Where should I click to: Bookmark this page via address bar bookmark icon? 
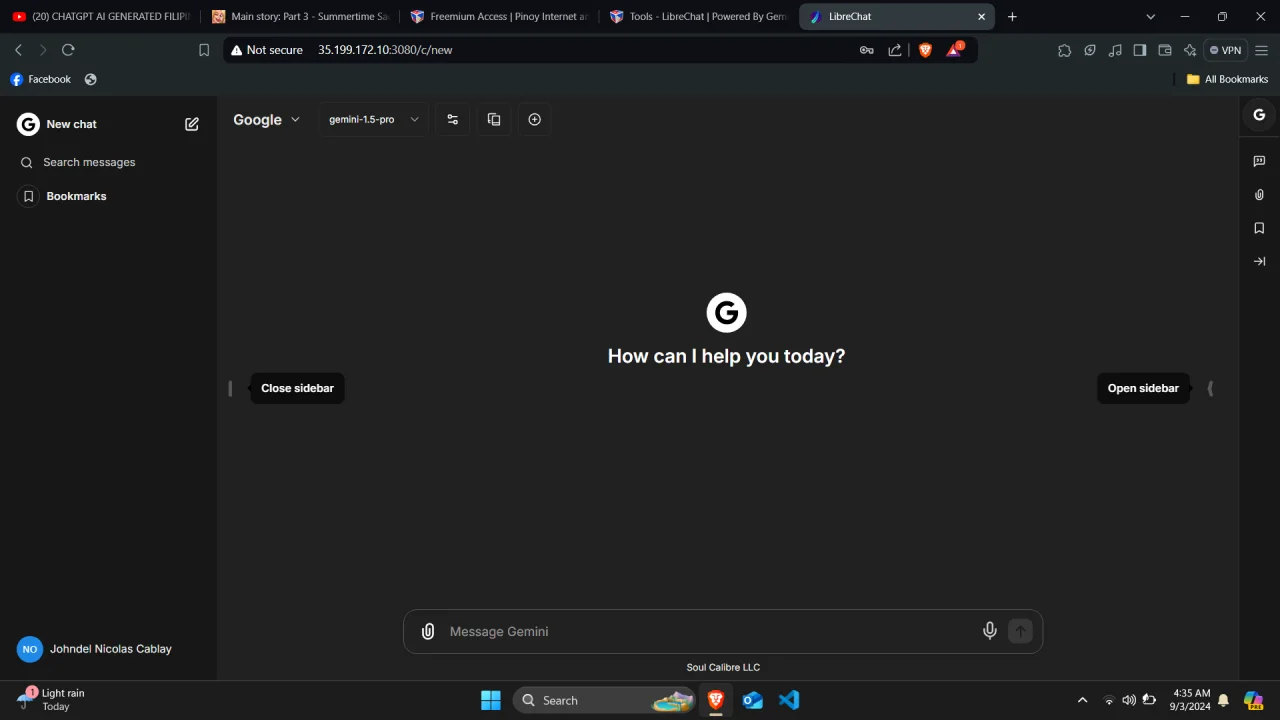(x=204, y=50)
